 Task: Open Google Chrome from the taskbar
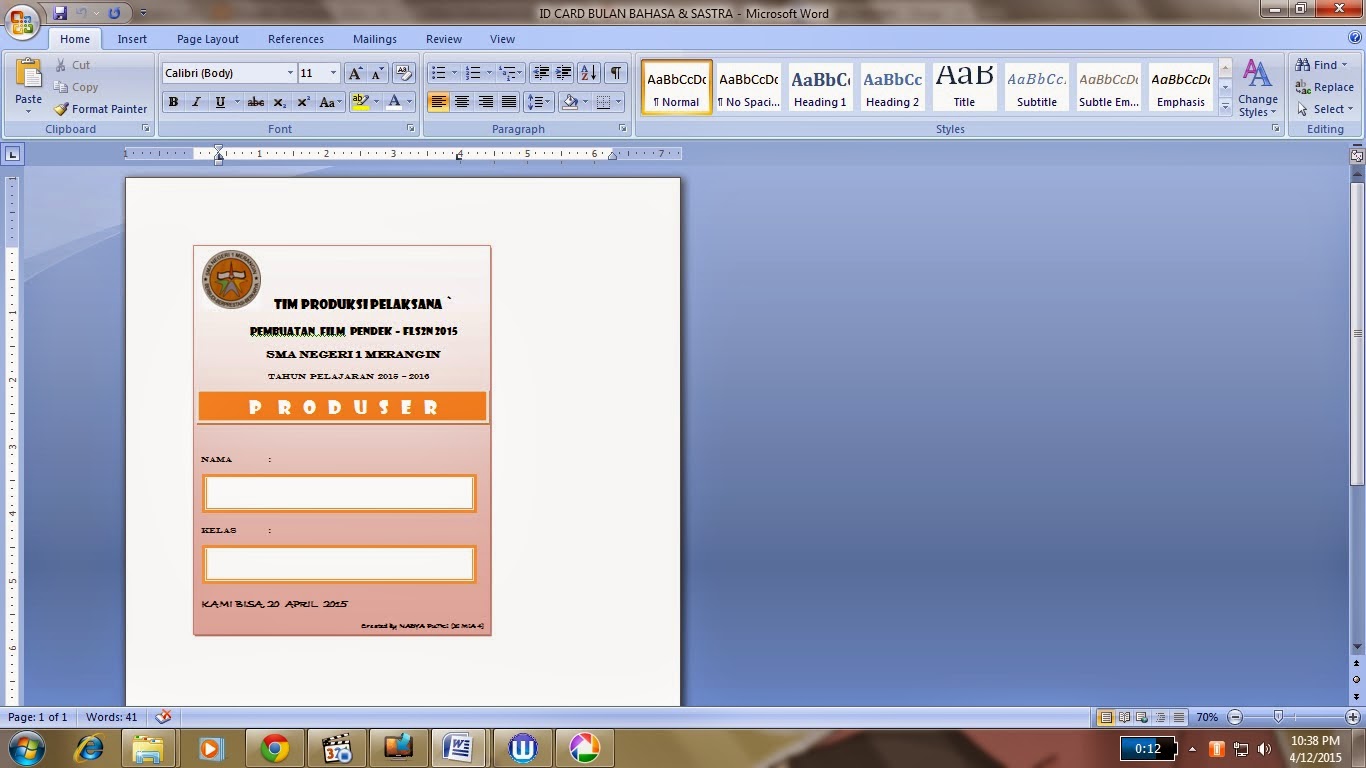[x=274, y=748]
